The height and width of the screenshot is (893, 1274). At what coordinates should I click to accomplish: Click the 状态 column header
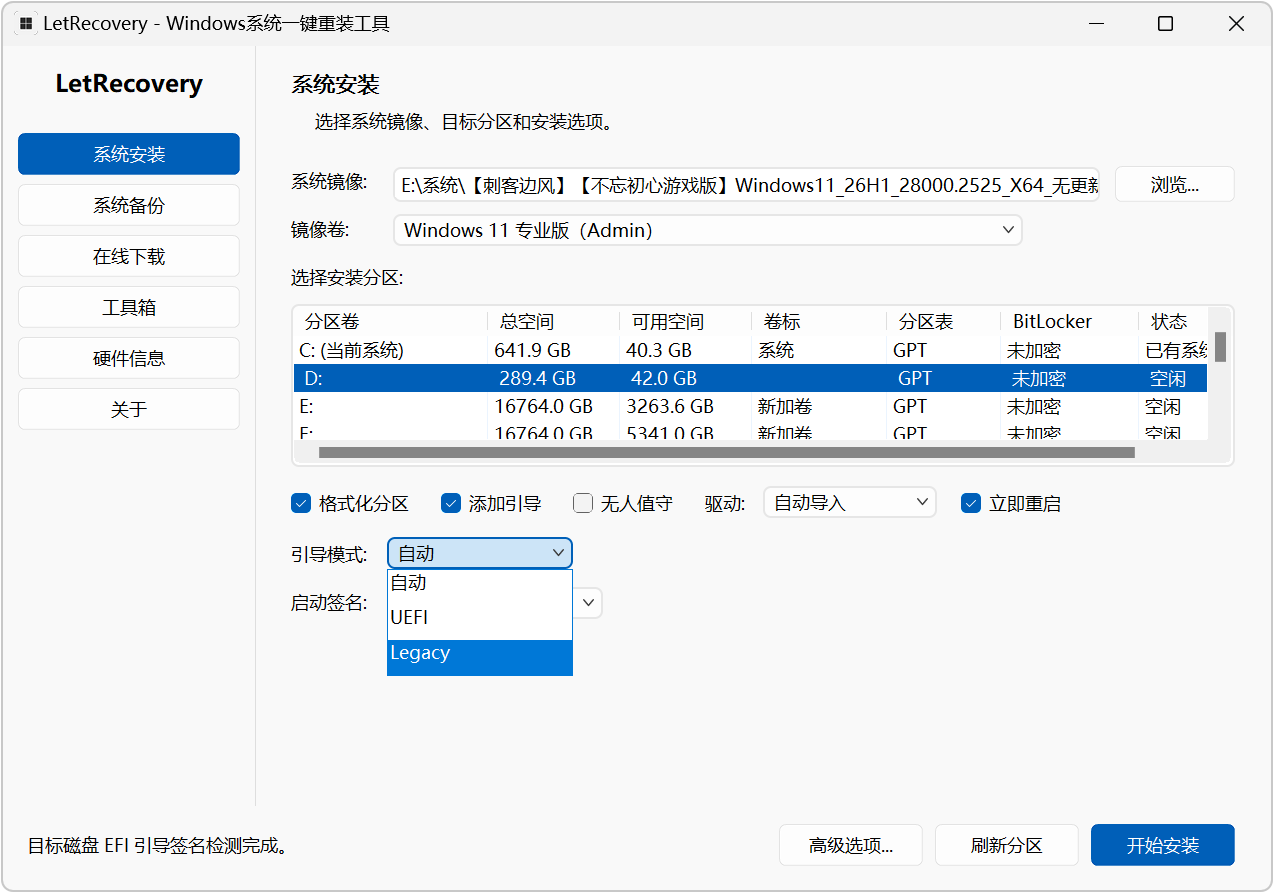pyautogui.click(x=1173, y=321)
